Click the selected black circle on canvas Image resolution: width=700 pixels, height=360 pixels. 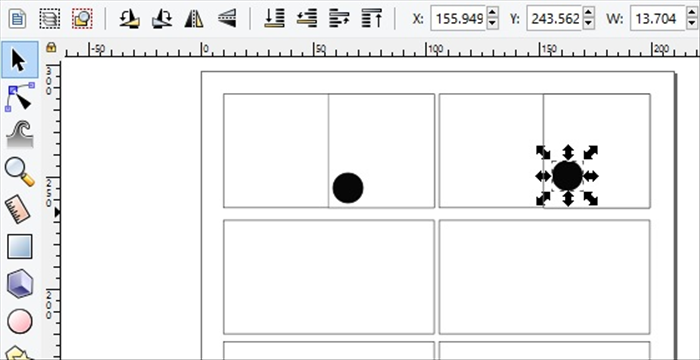point(567,176)
